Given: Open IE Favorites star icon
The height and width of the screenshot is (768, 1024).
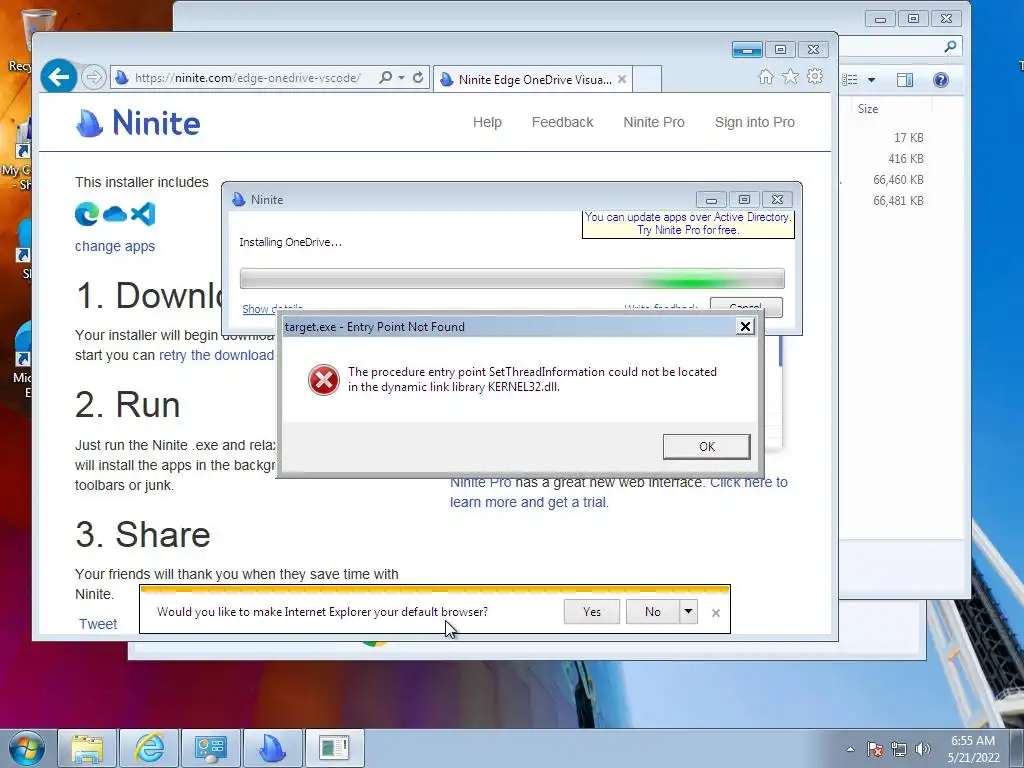Looking at the screenshot, I should 790,77.
